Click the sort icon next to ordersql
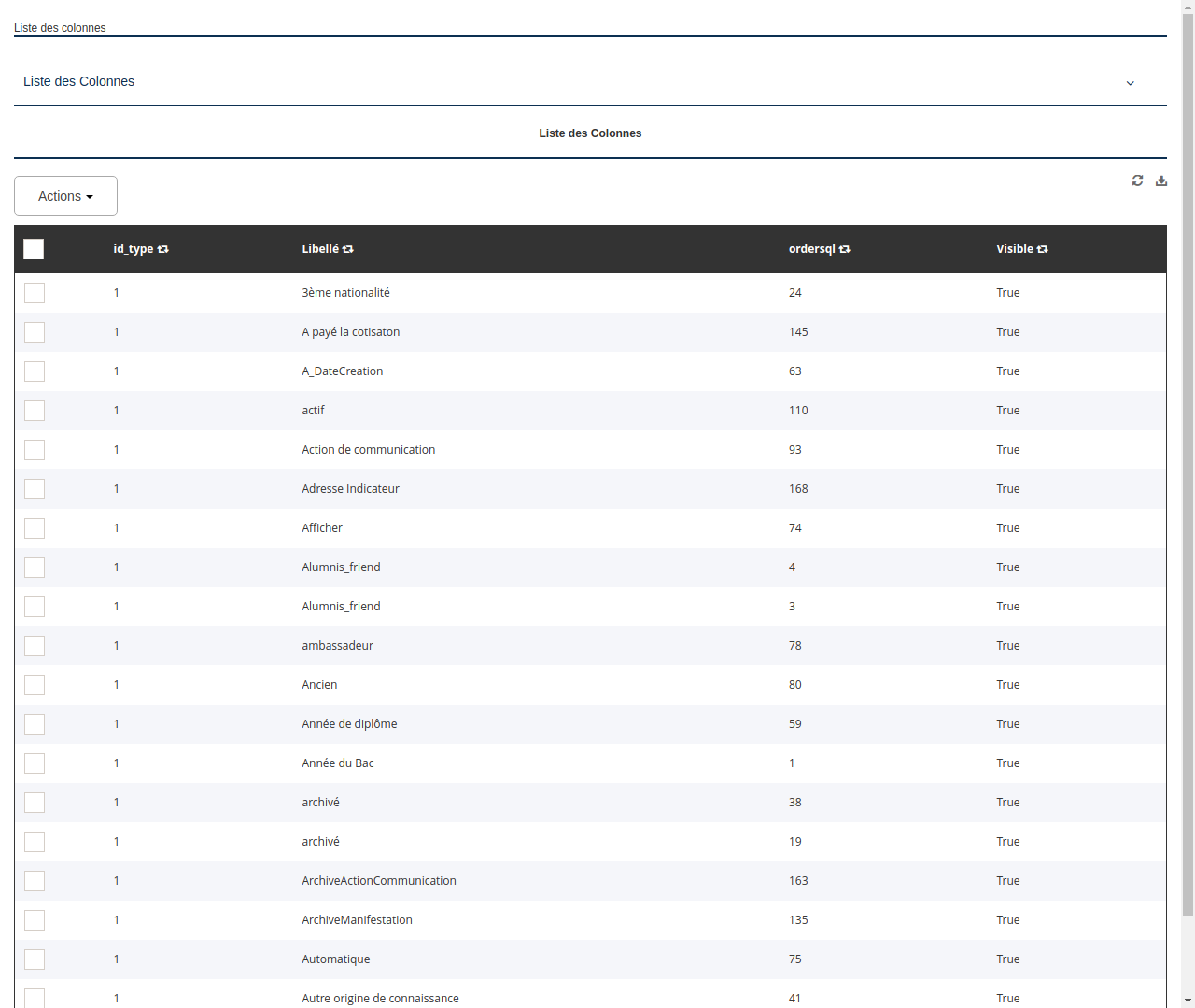The height and width of the screenshot is (1008, 1195). pos(844,249)
